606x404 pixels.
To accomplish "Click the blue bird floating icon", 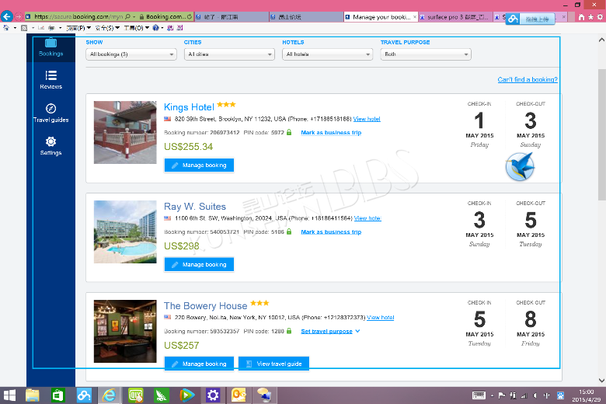I will point(520,167).
